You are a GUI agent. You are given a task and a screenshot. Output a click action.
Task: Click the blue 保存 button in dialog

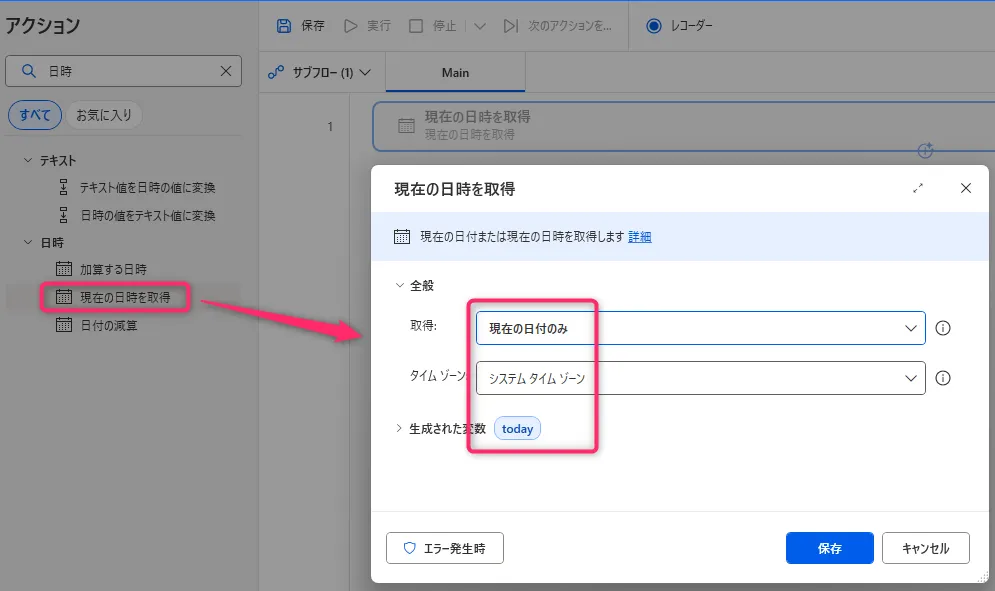click(x=829, y=548)
